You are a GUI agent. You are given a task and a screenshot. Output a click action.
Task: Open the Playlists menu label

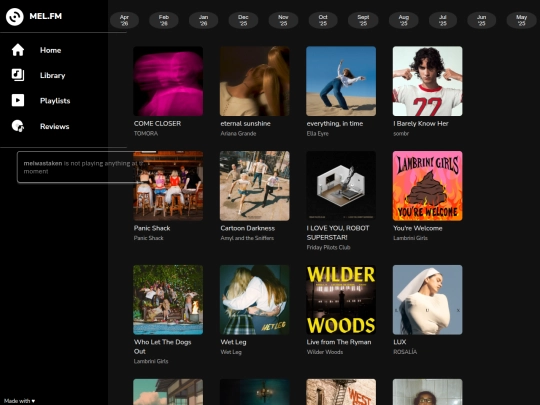[x=55, y=101]
